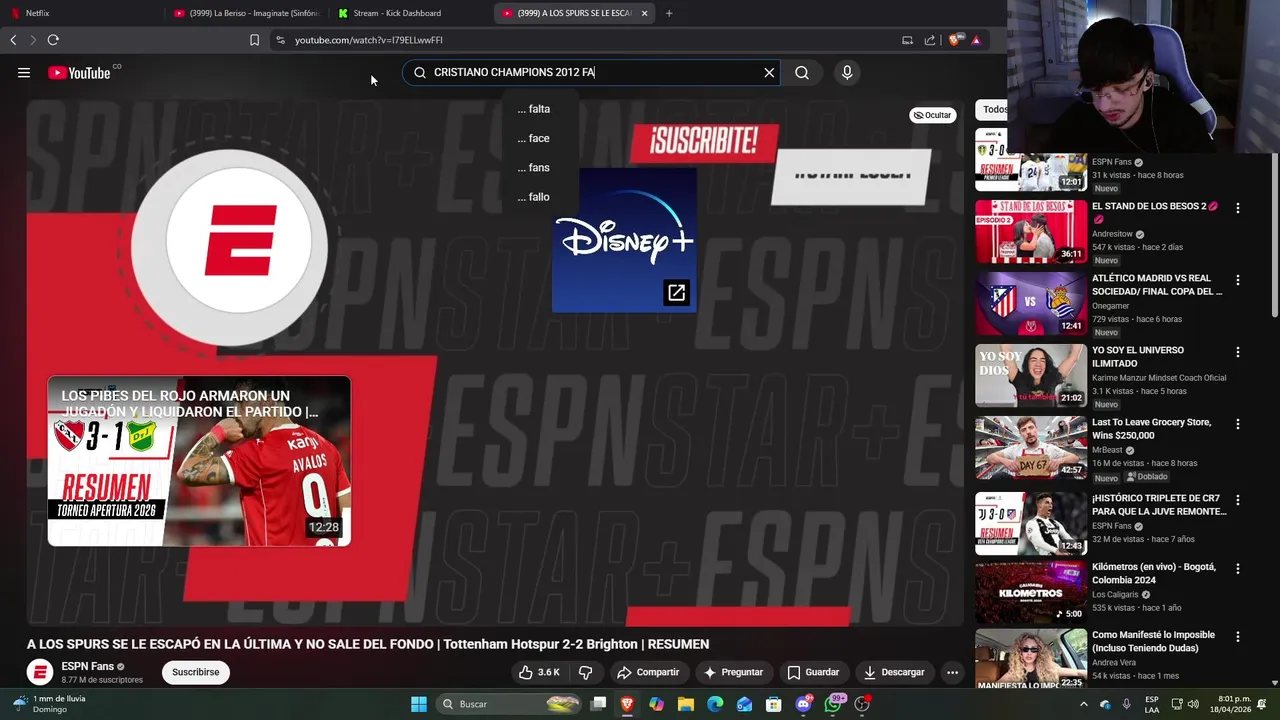
Task: Open options for Last To Leave Grocery Store
Action: pyautogui.click(x=1238, y=424)
